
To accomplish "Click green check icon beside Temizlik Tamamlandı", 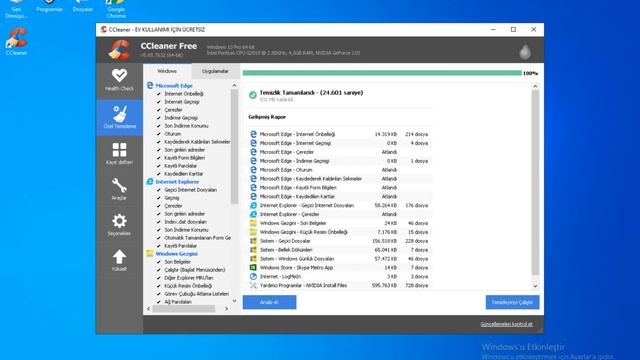I will (253, 95).
